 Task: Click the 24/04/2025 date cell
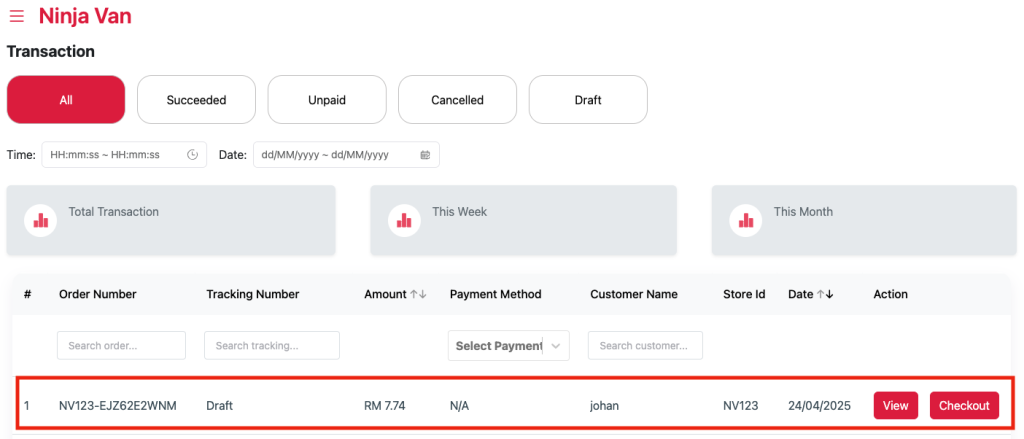pos(820,406)
